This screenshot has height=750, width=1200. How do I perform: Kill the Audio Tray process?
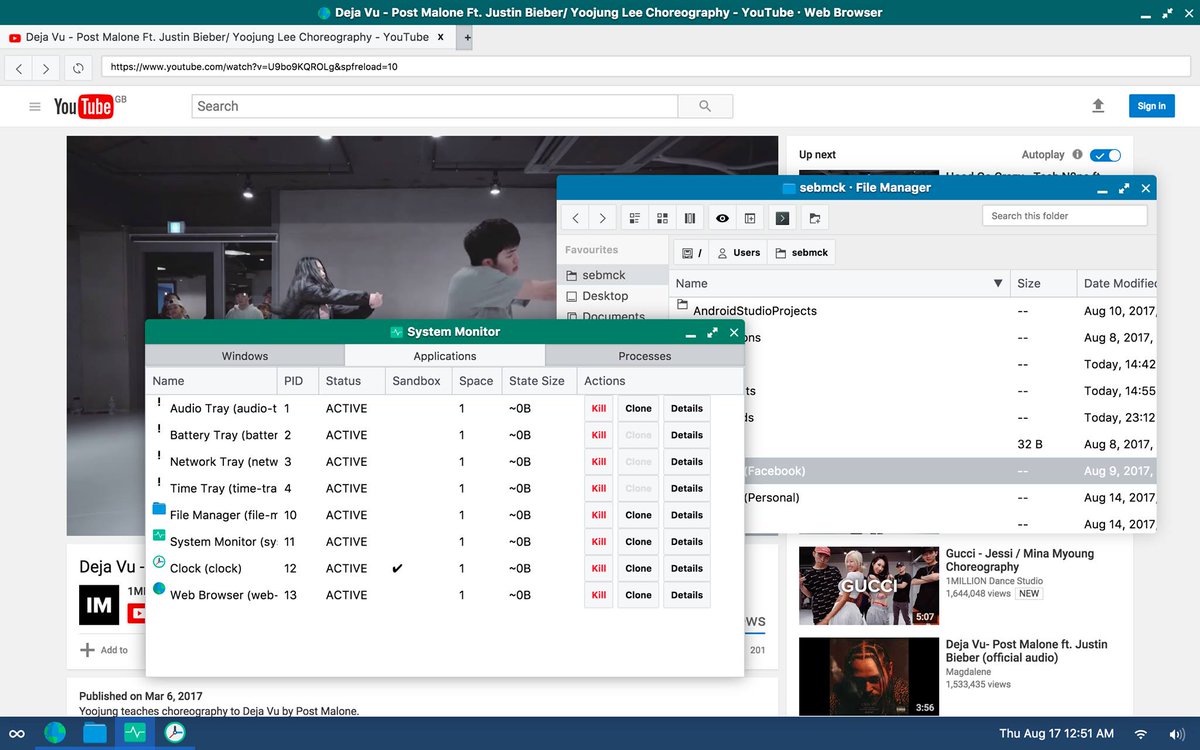[x=599, y=408]
